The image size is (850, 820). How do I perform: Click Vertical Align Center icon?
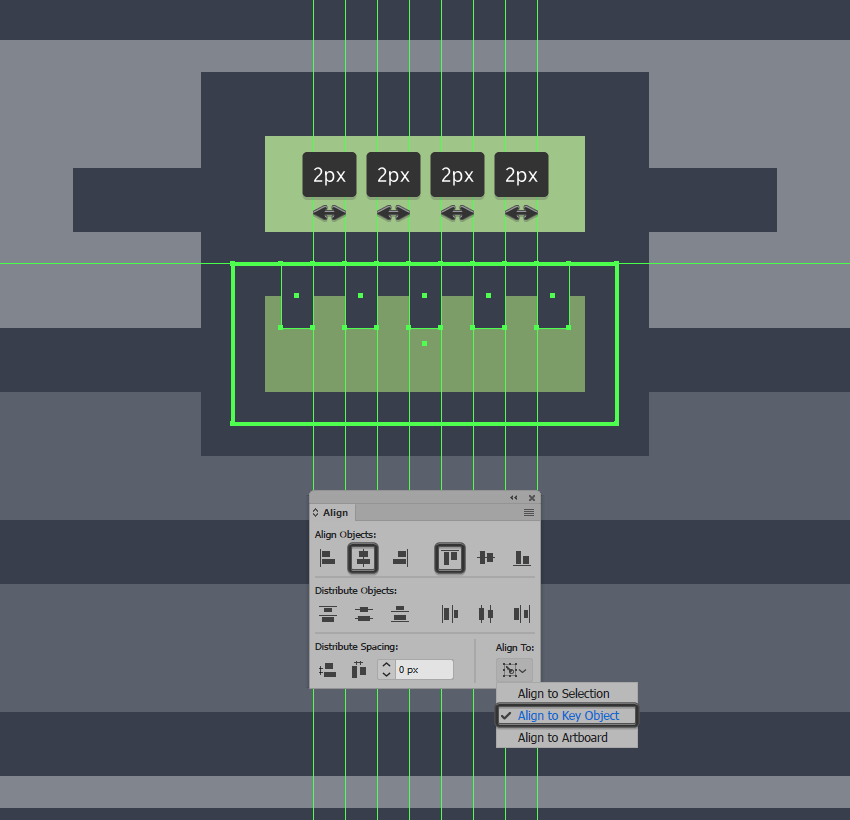coord(486,558)
